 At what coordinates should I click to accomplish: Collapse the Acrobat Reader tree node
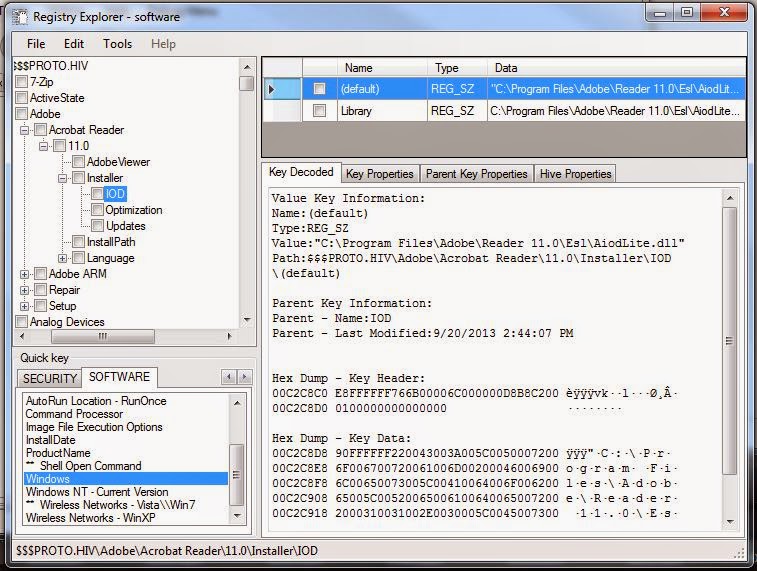pos(24,130)
